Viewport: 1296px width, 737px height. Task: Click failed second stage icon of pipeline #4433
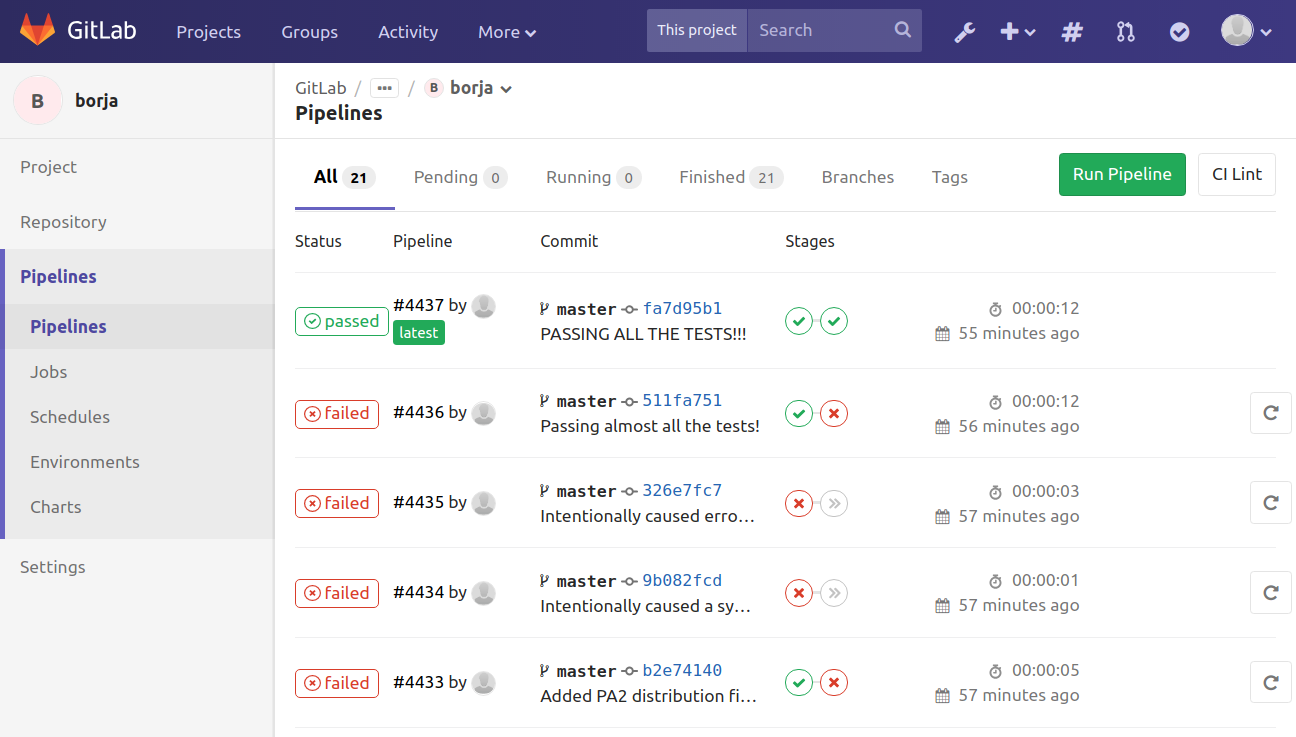click(x=834, y=683)
